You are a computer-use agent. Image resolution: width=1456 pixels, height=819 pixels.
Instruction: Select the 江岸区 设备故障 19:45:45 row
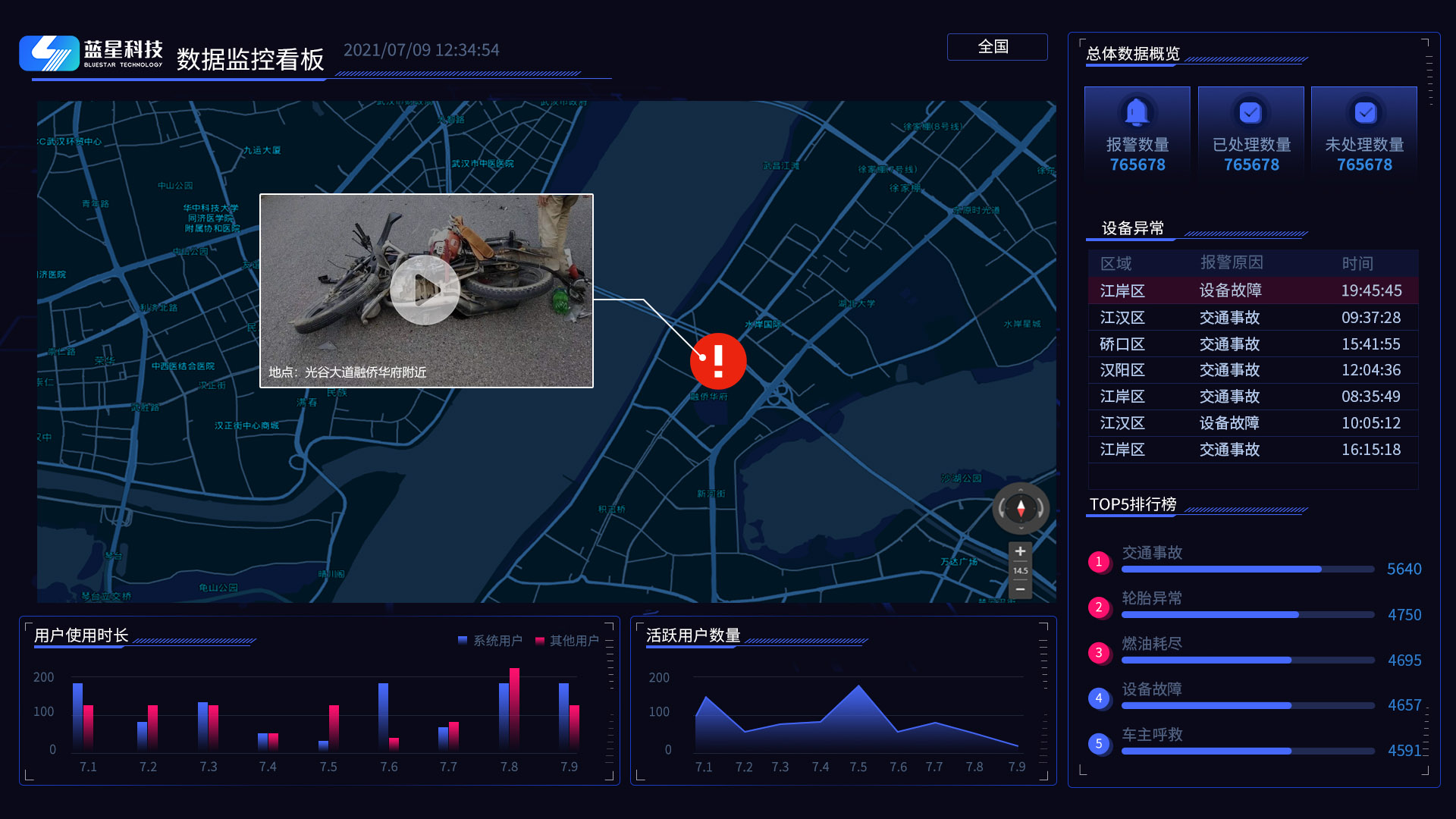click(1251, 290)
